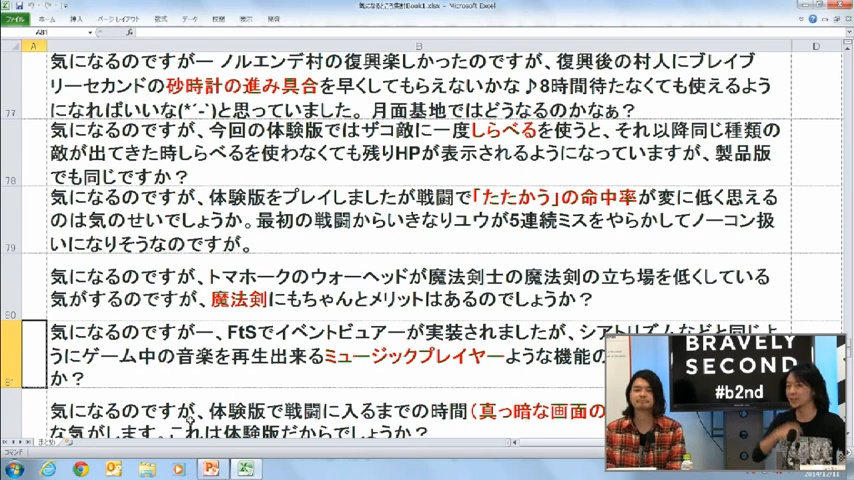
Task: Open Windows Media Player from taskbar
Action: click(x=179, y=469)
